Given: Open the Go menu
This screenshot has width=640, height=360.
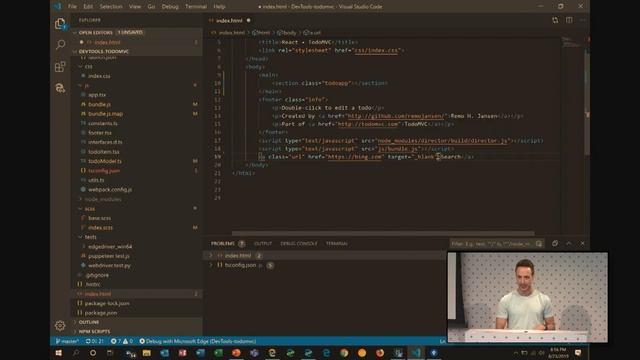Looking at the screenshot, I should pyautogui.click(x=151, y=7).
